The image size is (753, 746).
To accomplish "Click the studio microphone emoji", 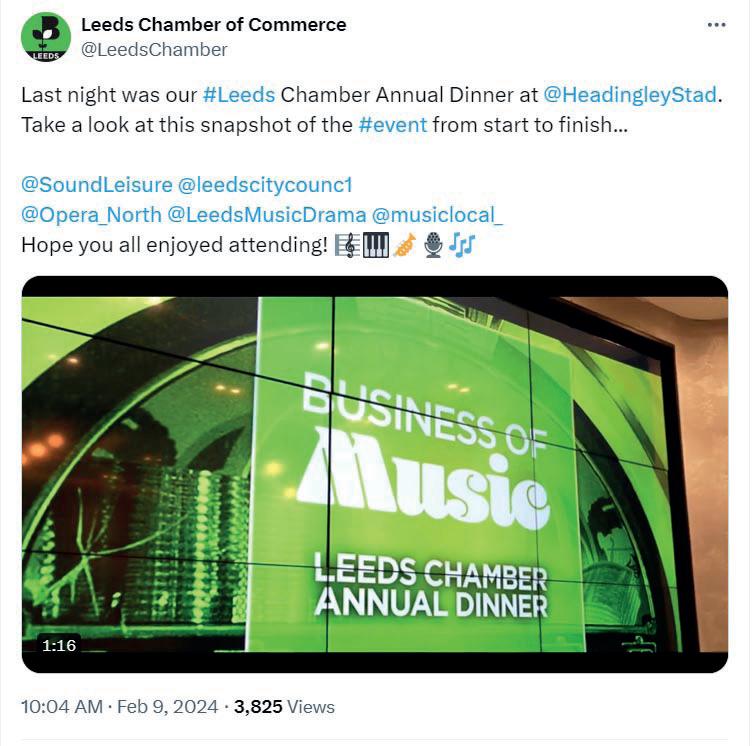I will (x=433, y=244).
